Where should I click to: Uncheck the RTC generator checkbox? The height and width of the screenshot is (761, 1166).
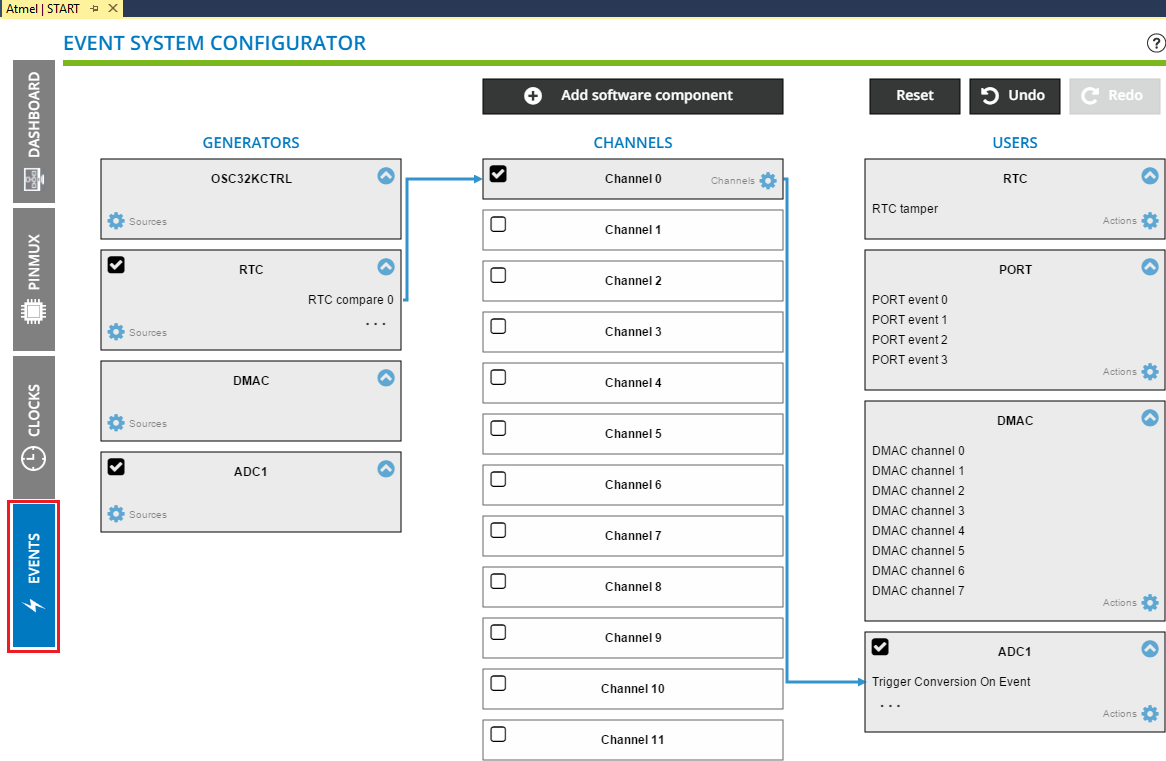tap(116, 265)
